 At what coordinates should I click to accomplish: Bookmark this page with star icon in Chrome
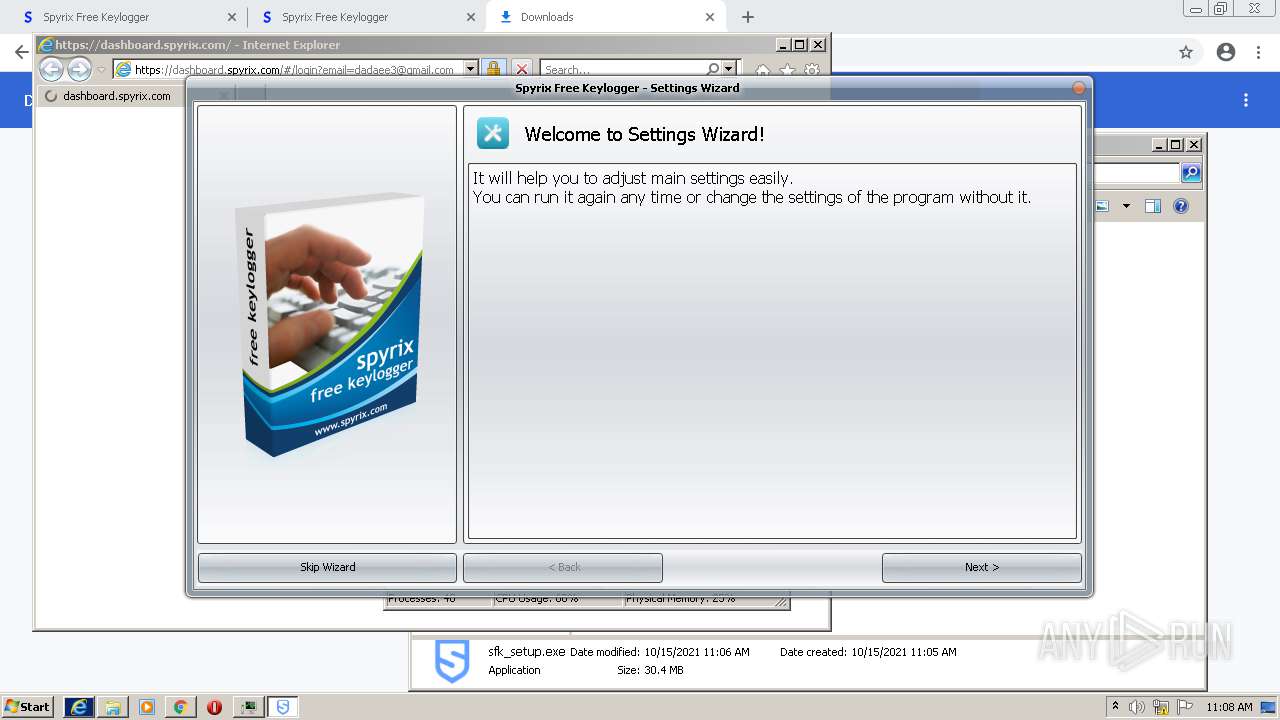click(1186, 52)
